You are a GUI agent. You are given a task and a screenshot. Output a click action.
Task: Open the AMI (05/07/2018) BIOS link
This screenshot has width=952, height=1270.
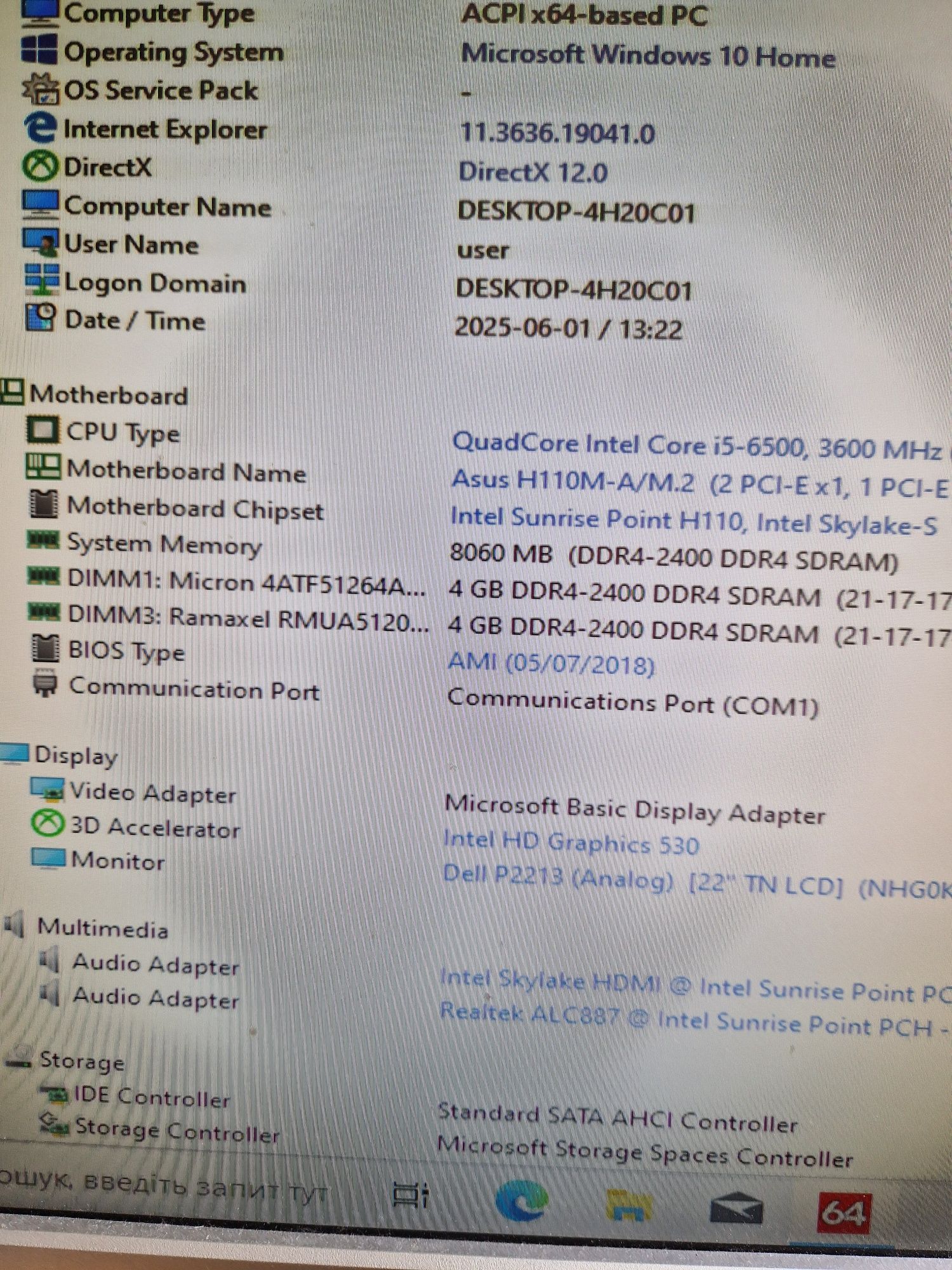tap(551, 664)
